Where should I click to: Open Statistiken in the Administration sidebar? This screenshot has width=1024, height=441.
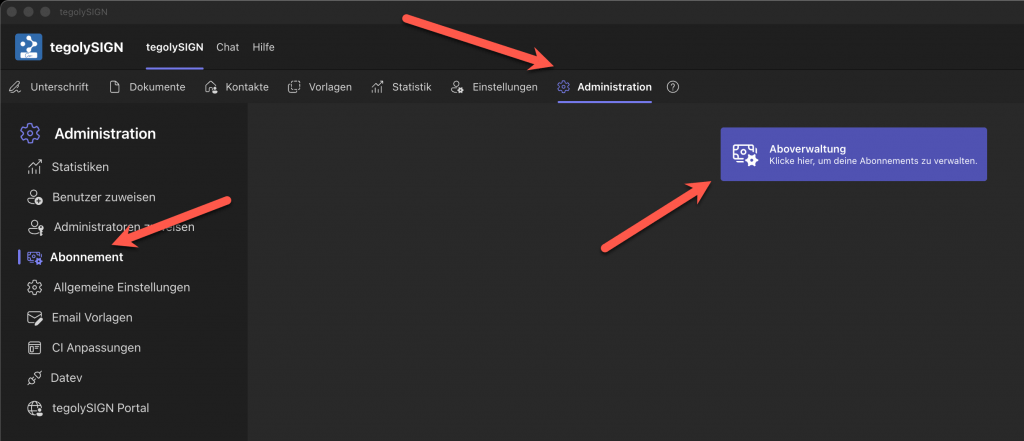click(80, 167)
